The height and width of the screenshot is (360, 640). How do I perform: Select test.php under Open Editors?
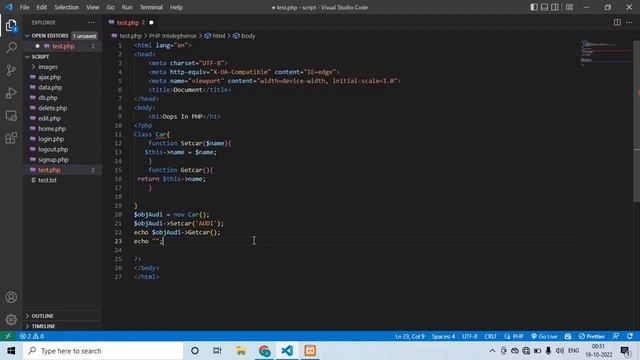pyautogui.click(x=62, y=46)
